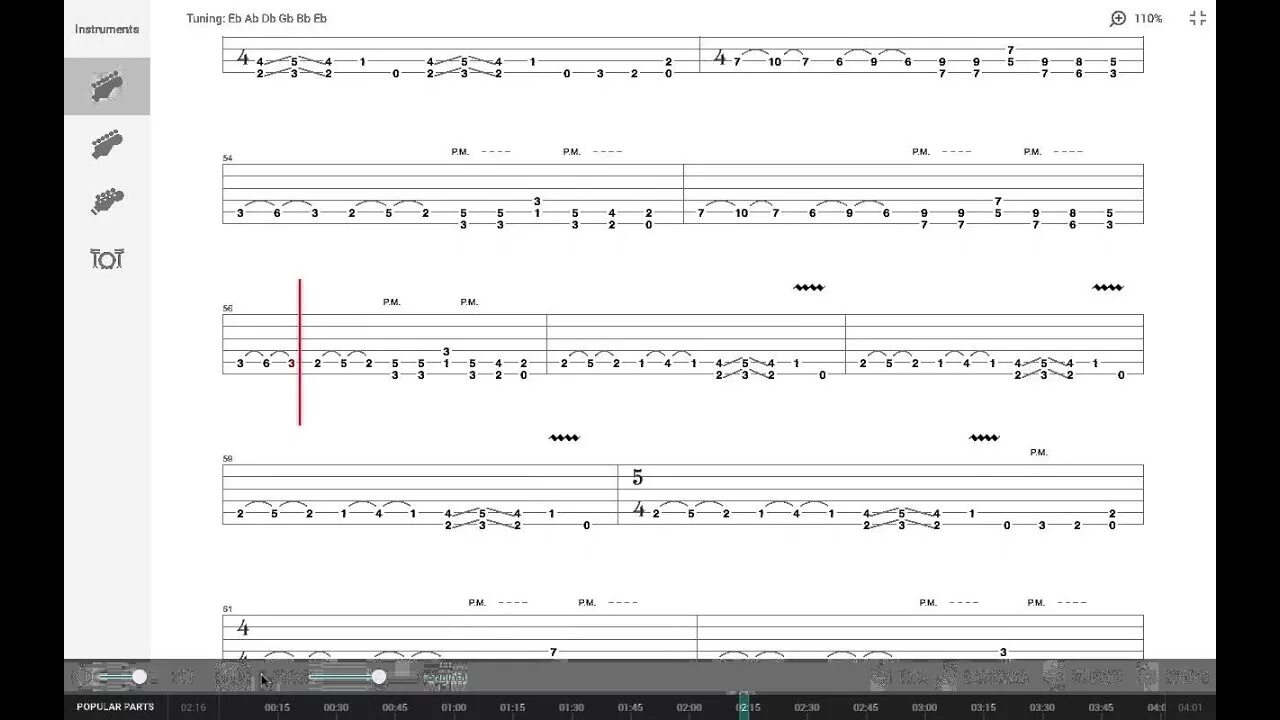Viewport: 1280px width, 720px height.
Task: Click measure number 61
Action: [x=227, y=608]
